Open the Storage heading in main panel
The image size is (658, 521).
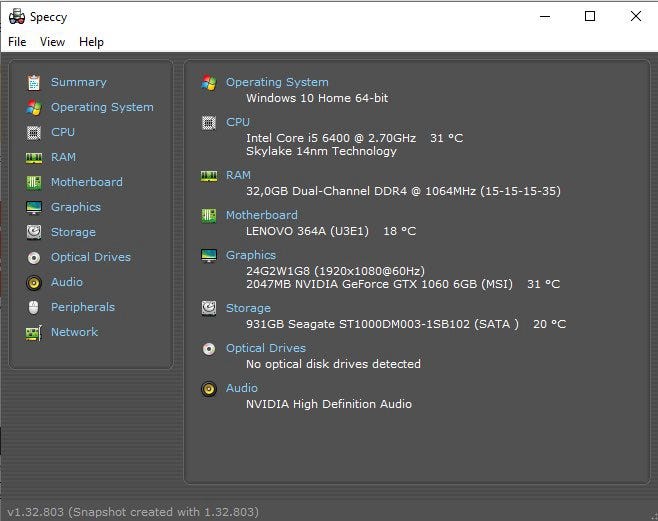(248, 308)
